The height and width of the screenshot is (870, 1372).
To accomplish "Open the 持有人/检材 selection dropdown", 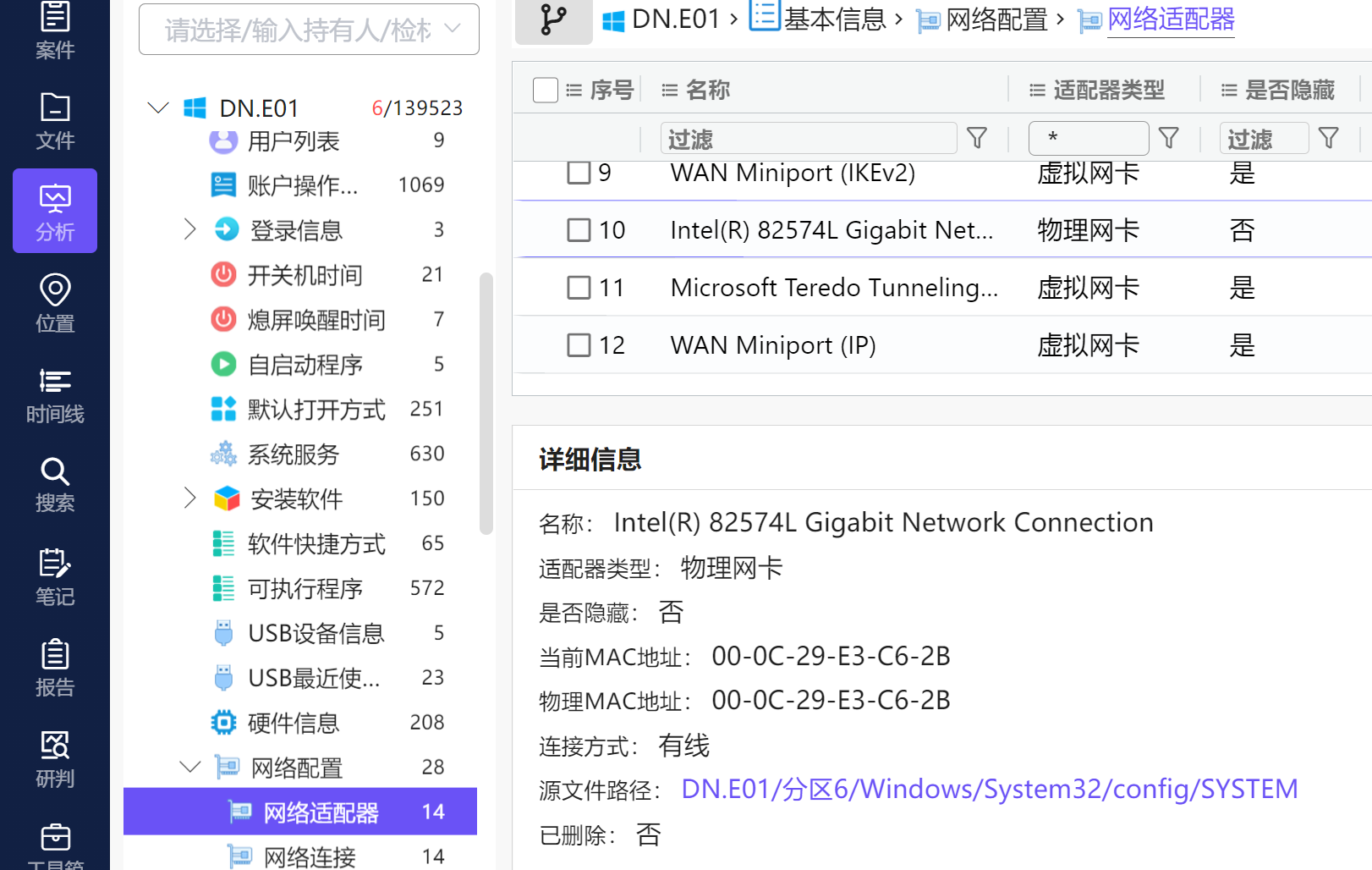I will [x=309, y=30].
